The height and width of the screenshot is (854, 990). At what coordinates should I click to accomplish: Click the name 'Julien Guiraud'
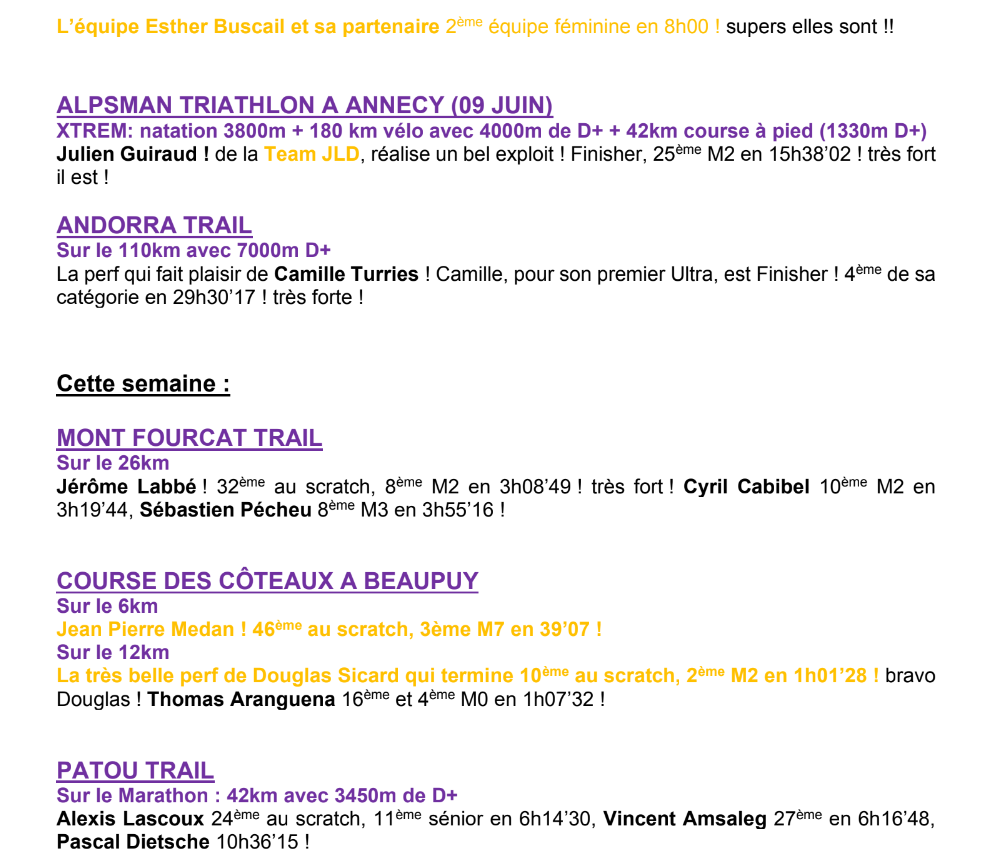[x=127, y=155]
